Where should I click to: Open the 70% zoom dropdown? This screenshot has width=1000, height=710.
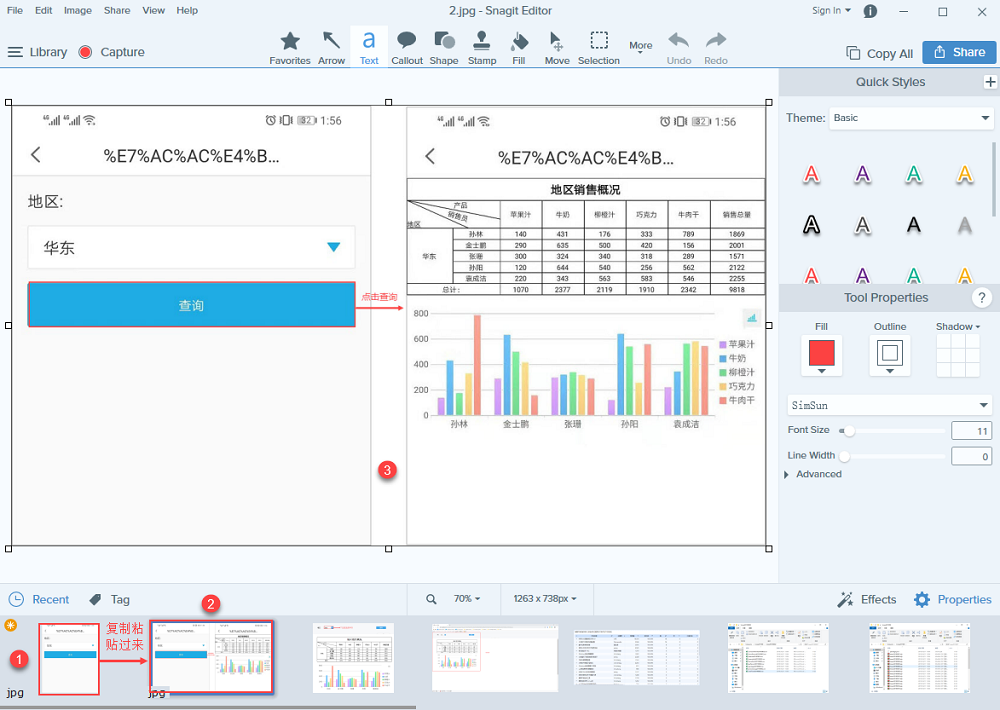click(467, 598)
